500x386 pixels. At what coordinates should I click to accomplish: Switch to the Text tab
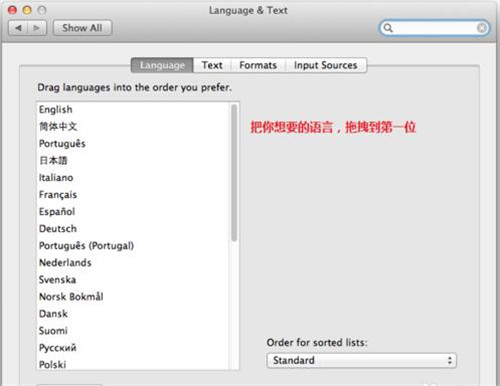click(x=212, y=65)
